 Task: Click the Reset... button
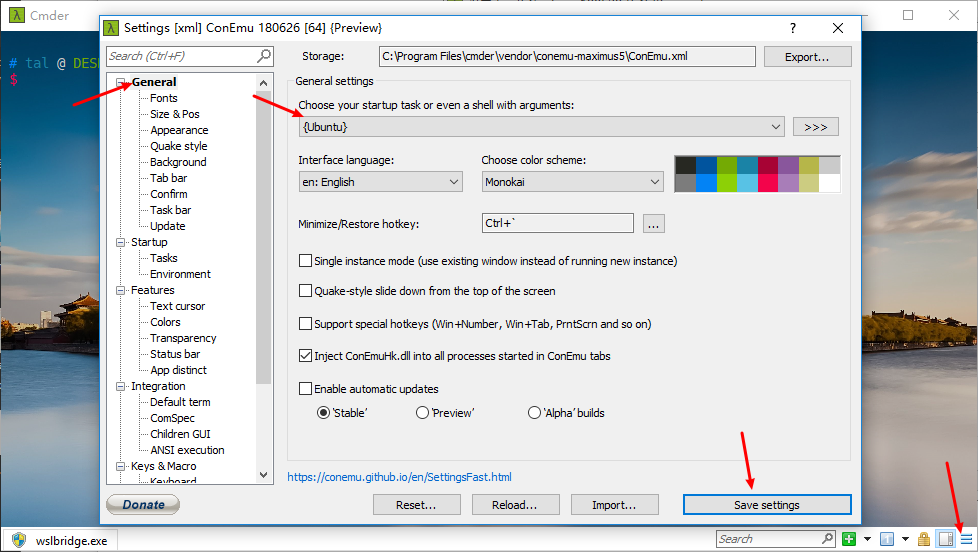coord(416,505)
